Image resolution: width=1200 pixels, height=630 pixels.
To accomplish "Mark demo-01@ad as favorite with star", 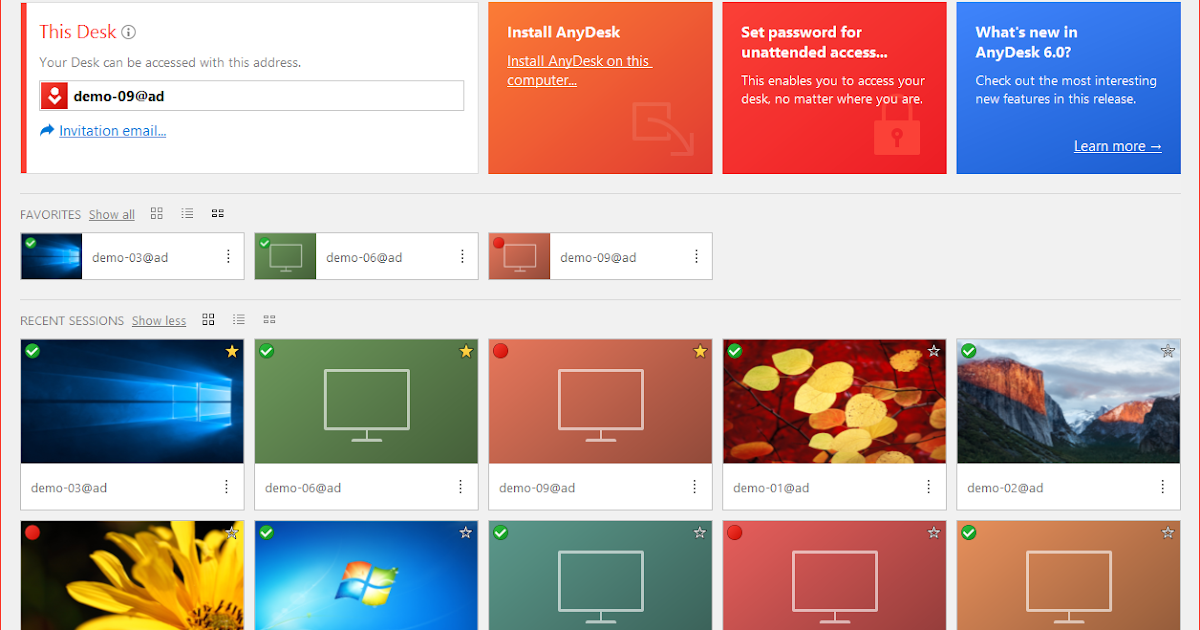I will click(934, 351).
